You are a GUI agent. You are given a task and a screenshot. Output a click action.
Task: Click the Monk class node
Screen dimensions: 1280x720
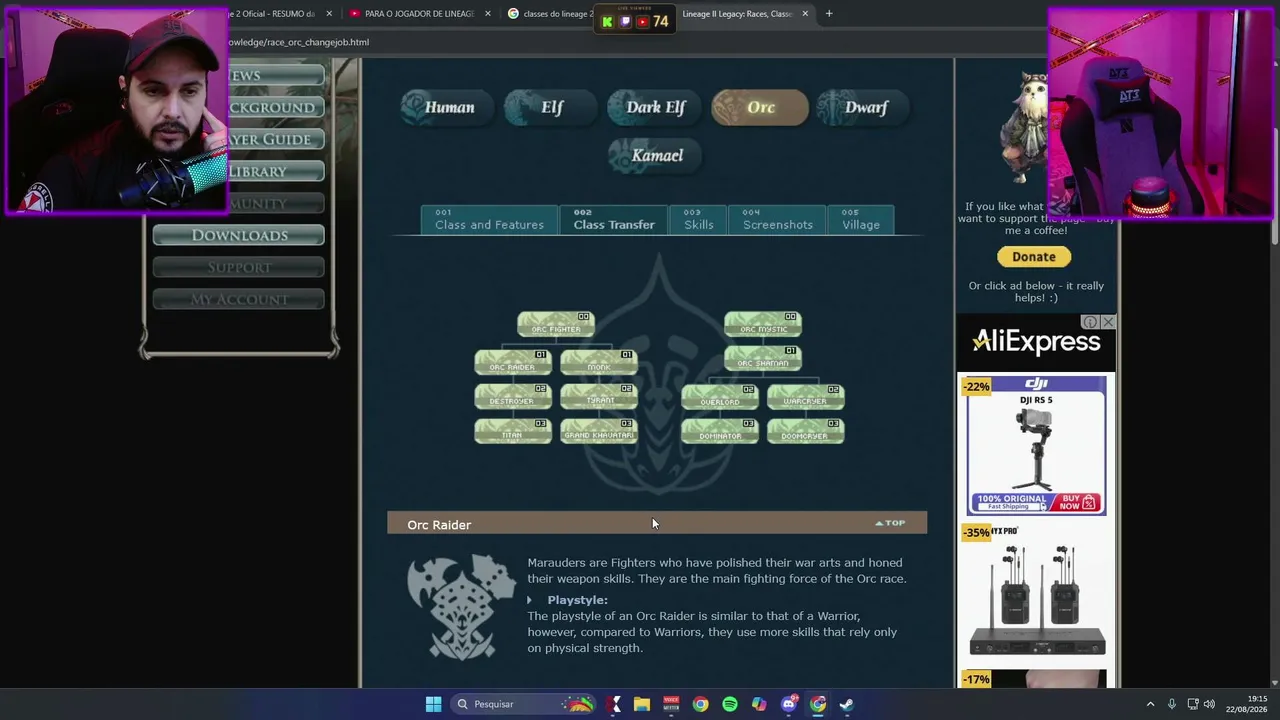point(599,362)
